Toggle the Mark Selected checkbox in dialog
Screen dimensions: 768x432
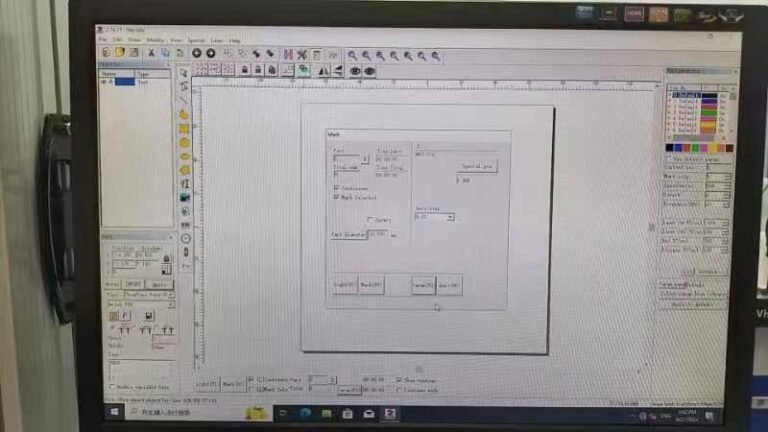tap(336, 196)
